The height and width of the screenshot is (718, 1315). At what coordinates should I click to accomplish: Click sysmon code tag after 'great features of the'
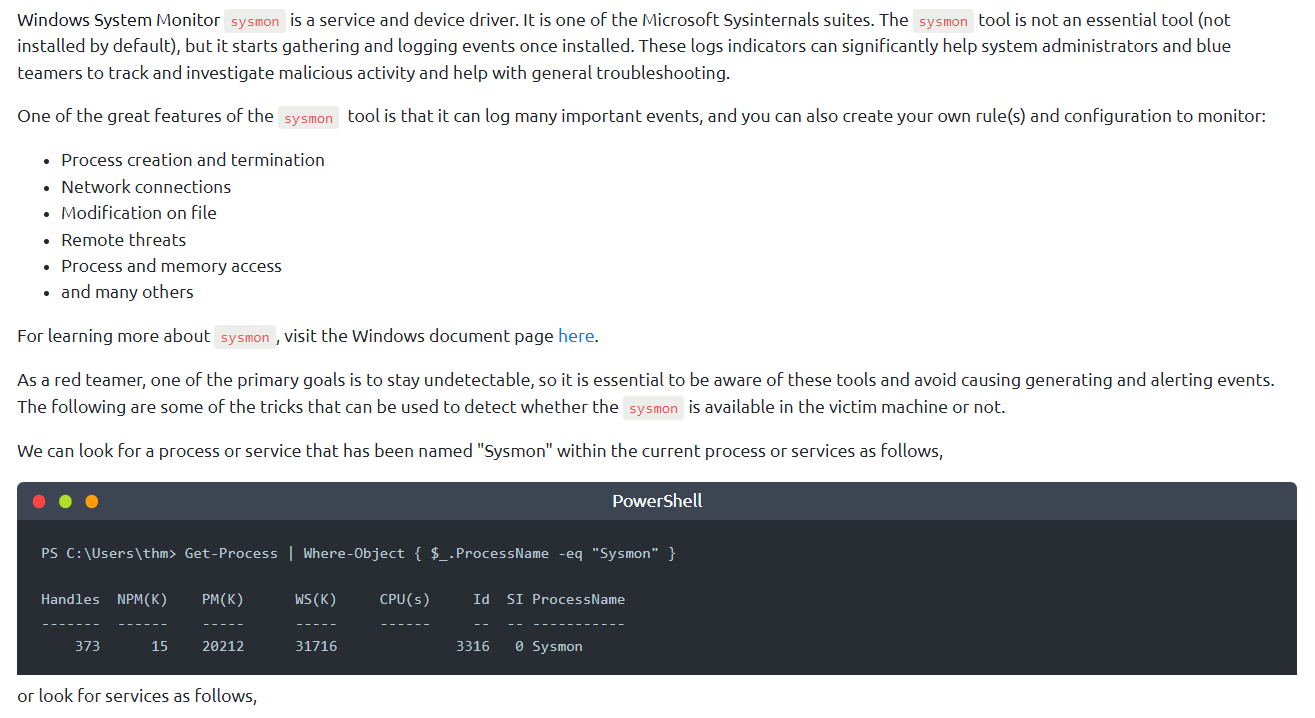tap(308, 118)
